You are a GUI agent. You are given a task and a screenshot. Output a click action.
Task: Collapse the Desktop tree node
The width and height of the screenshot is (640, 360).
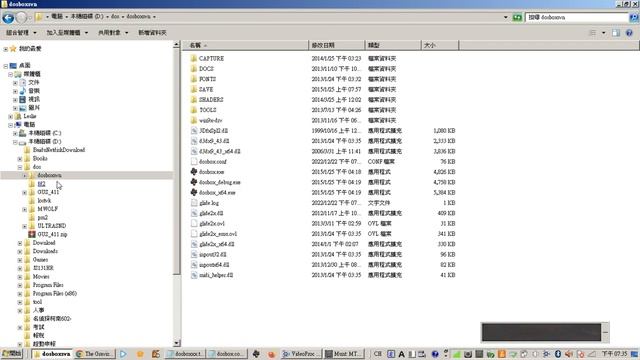click(5, 66)
